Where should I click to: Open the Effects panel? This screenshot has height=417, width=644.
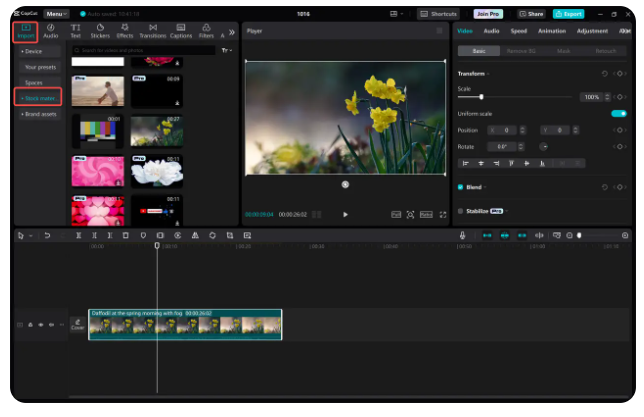[x=125, y=30]
